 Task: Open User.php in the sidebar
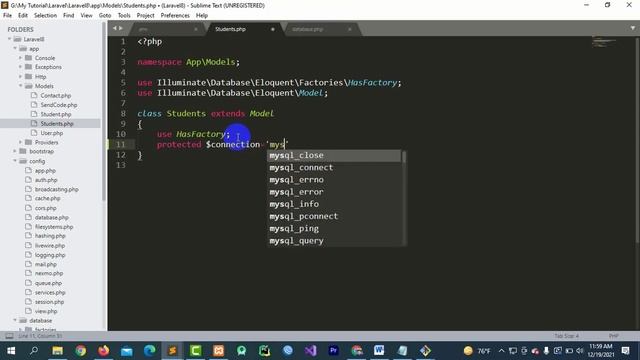(51, 133)
